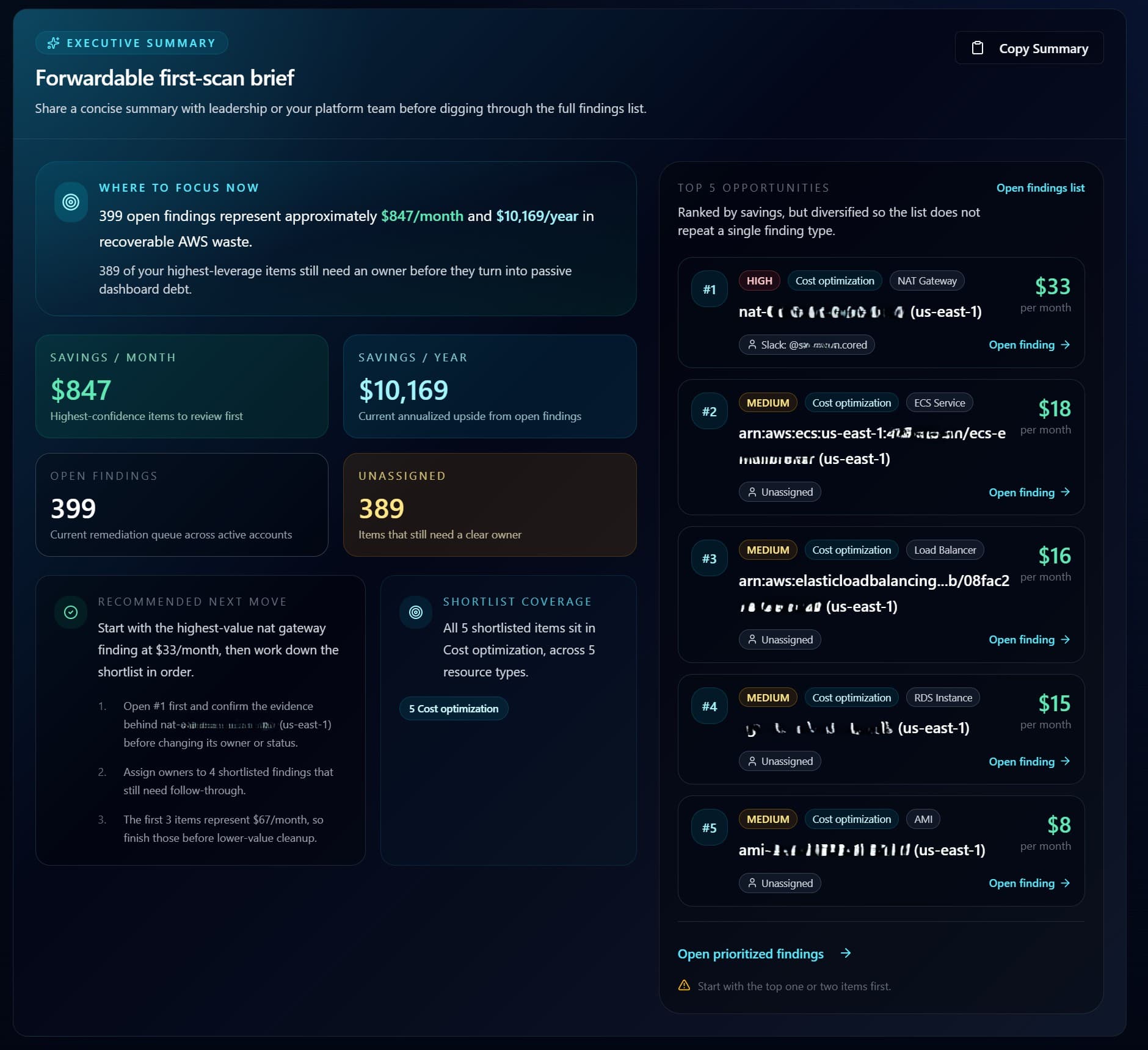Click the arrow icon after Open prioritized findings
1148x1050 pixels.
pyautogui.click(x=846, y=953)
